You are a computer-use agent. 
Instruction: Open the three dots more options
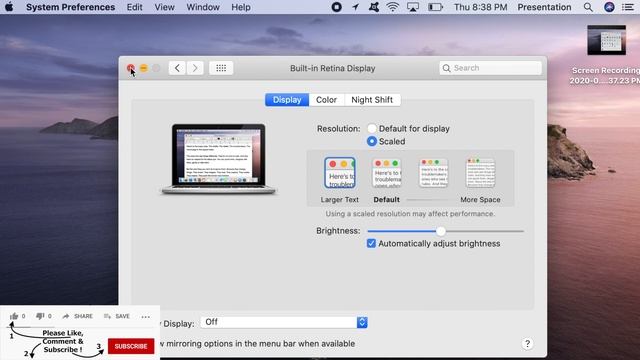146,316
